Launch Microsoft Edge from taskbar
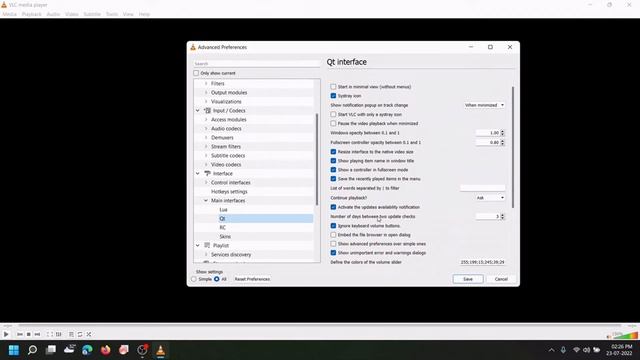 pos(87,350)
